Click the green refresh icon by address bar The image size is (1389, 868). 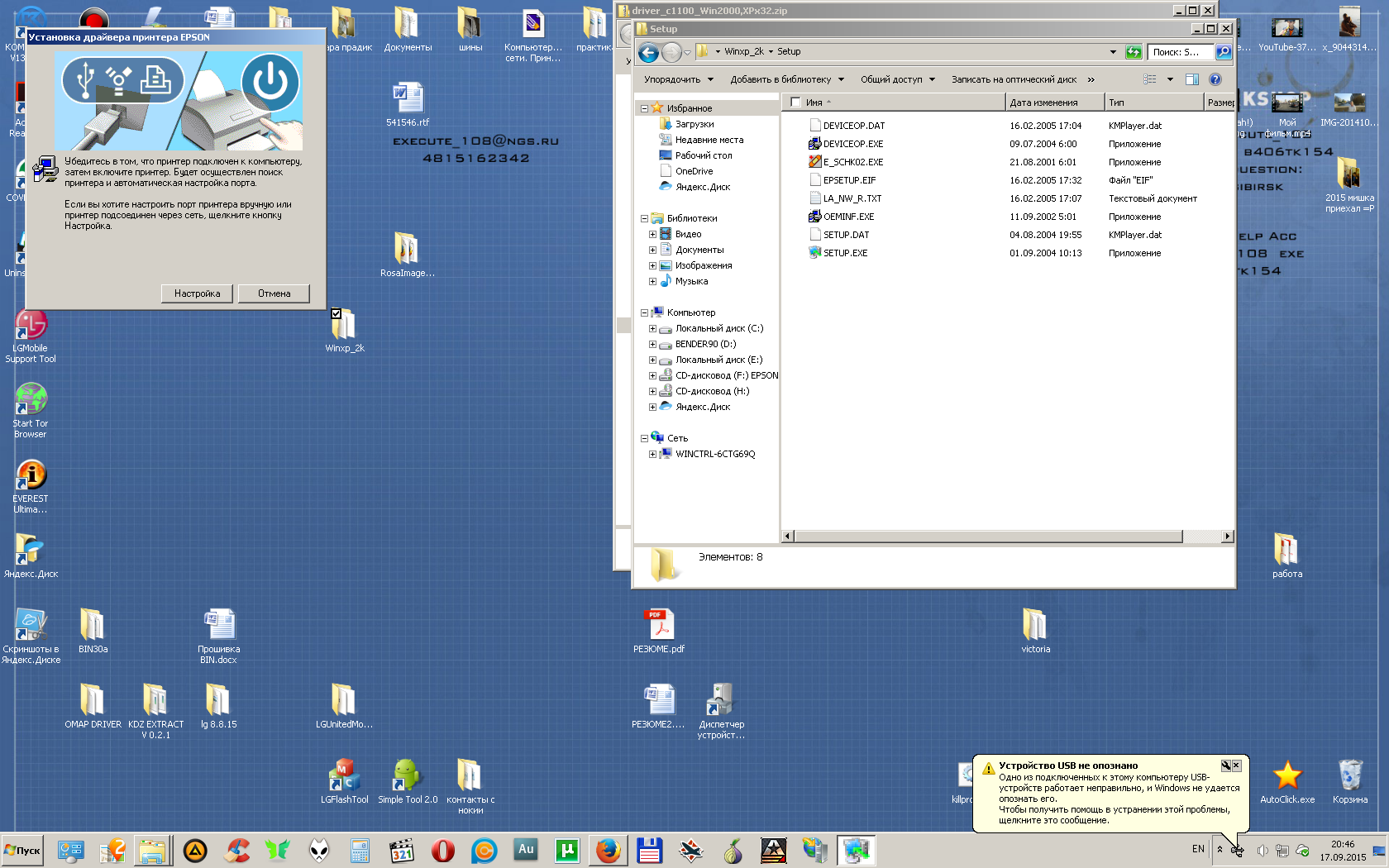[x=1133, y=52]
